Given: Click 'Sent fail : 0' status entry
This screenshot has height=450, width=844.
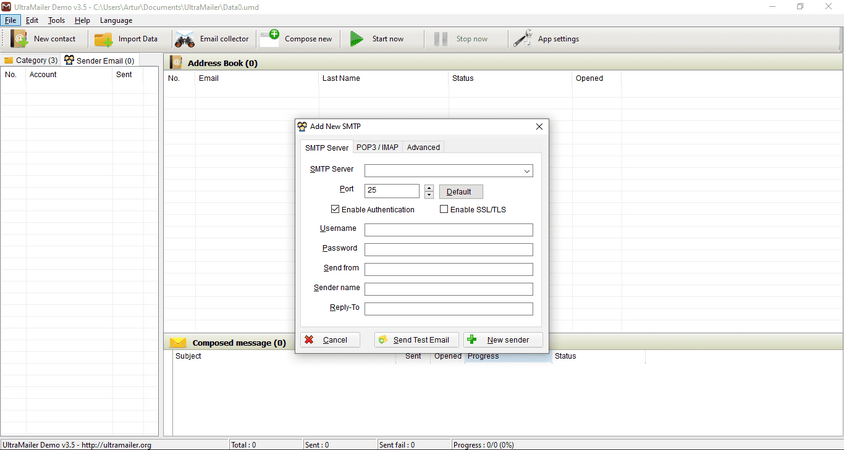Looking at the screenshot, I should (x=397, y=445).
